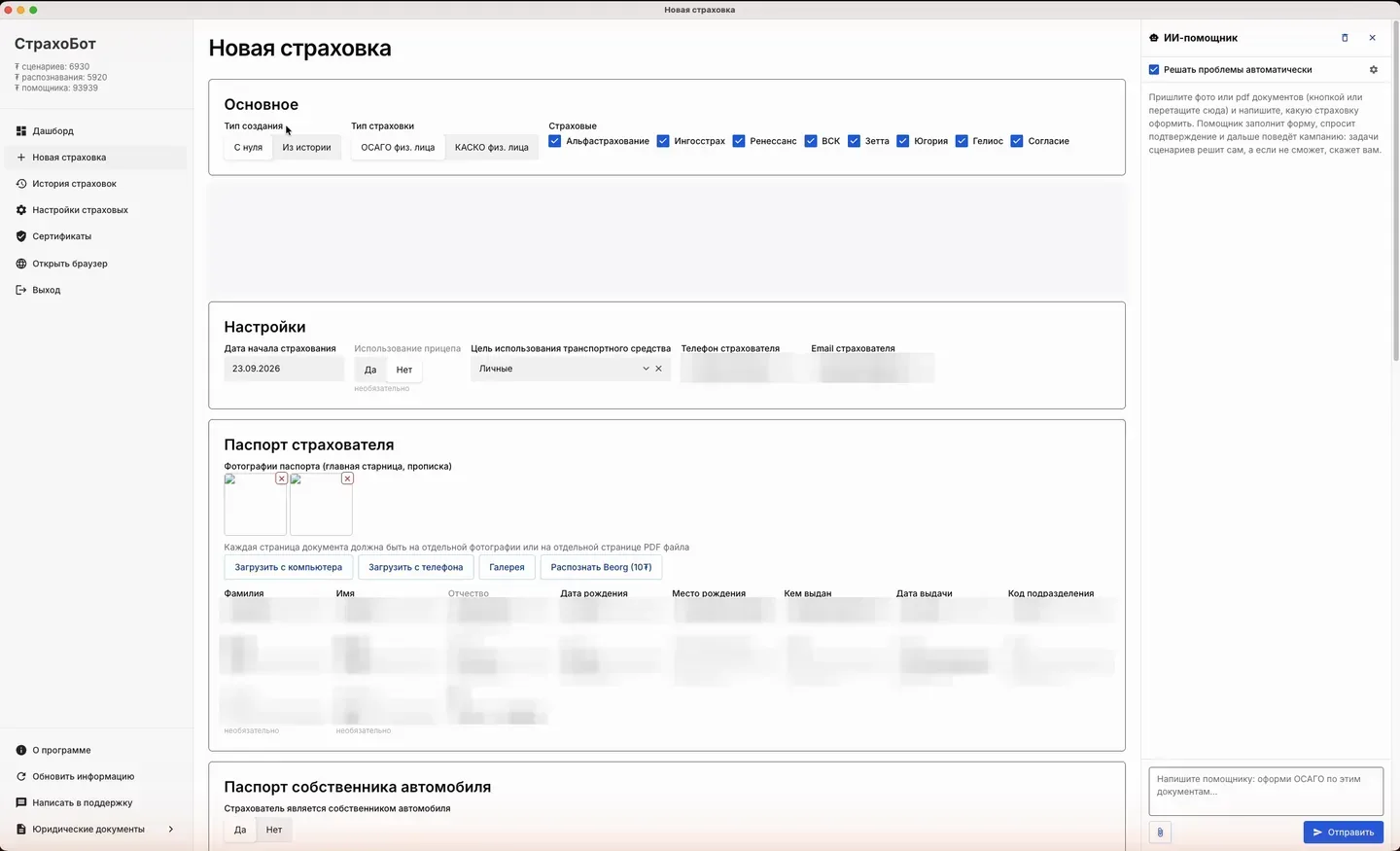Image resolution: width=1400 pixels, height=851 pixels.
Task: Toggle the Зетта checkbox
Action: point(854,141)
